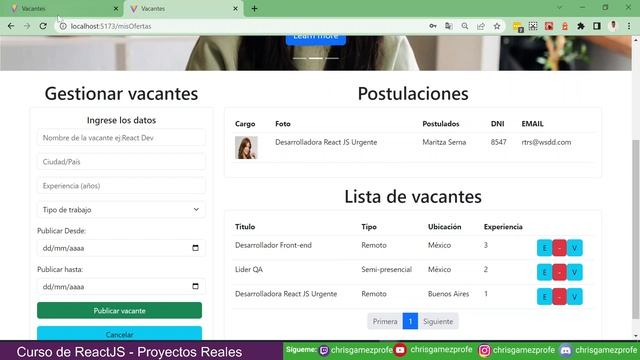Click the DNI value 8547

pyautogui.click(x=498, y=142)
